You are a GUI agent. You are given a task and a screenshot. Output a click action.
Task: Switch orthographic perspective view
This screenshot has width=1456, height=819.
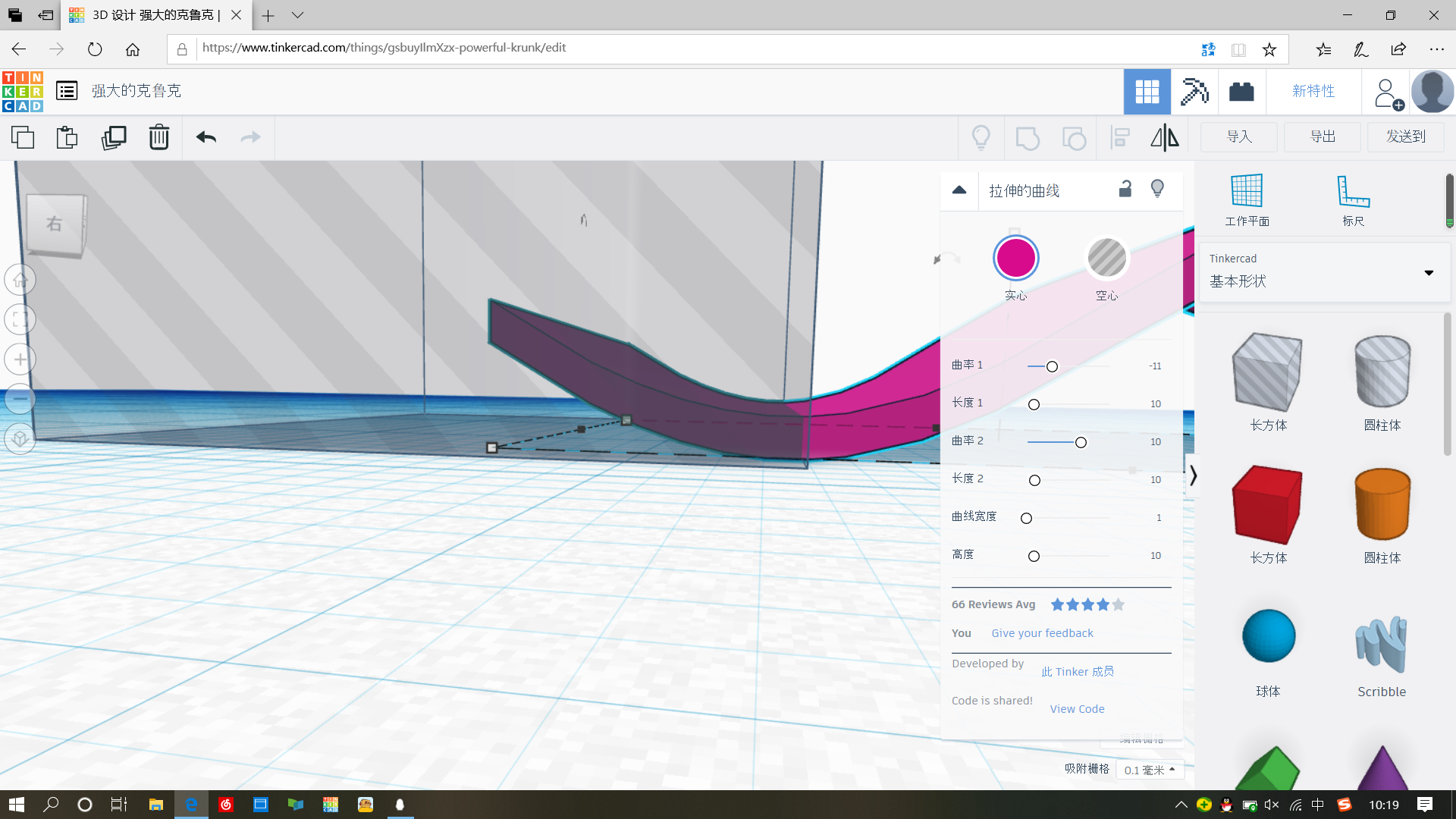(20, 438)
